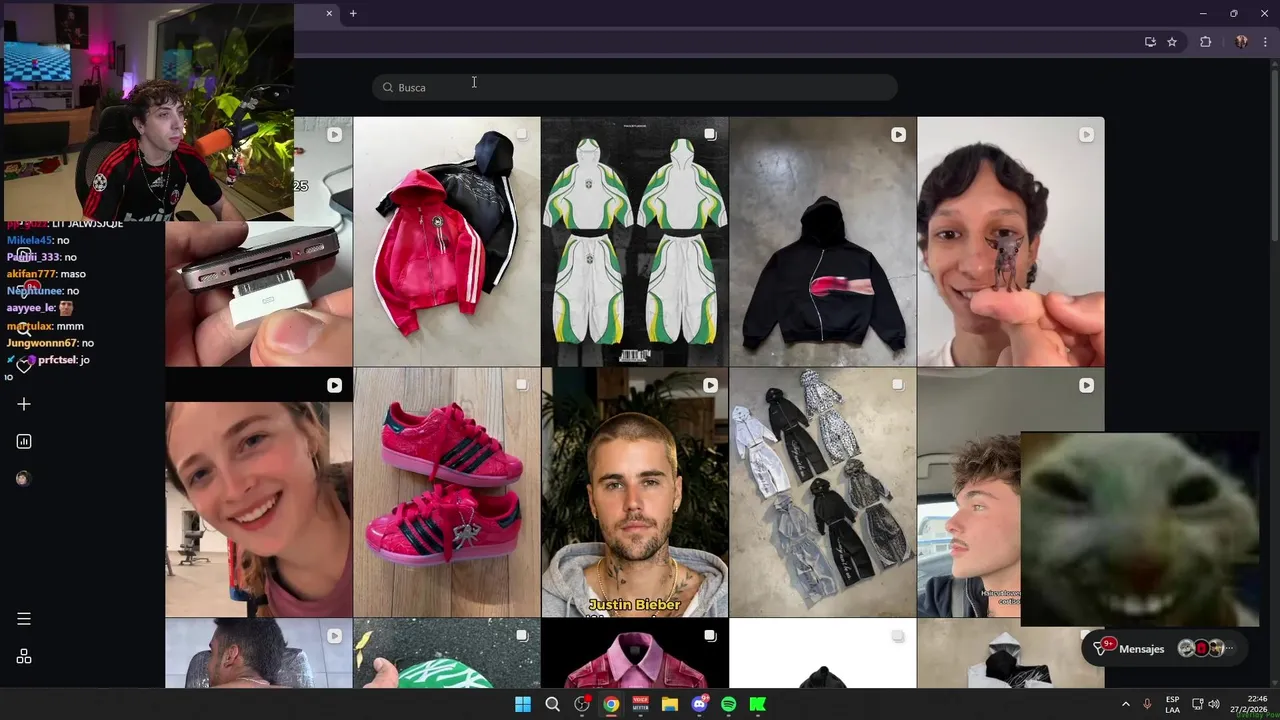Viewport: 1280px width, 720px height.
Task: Switch to Chrome in taskbar
Action: (x=611, y=704)
